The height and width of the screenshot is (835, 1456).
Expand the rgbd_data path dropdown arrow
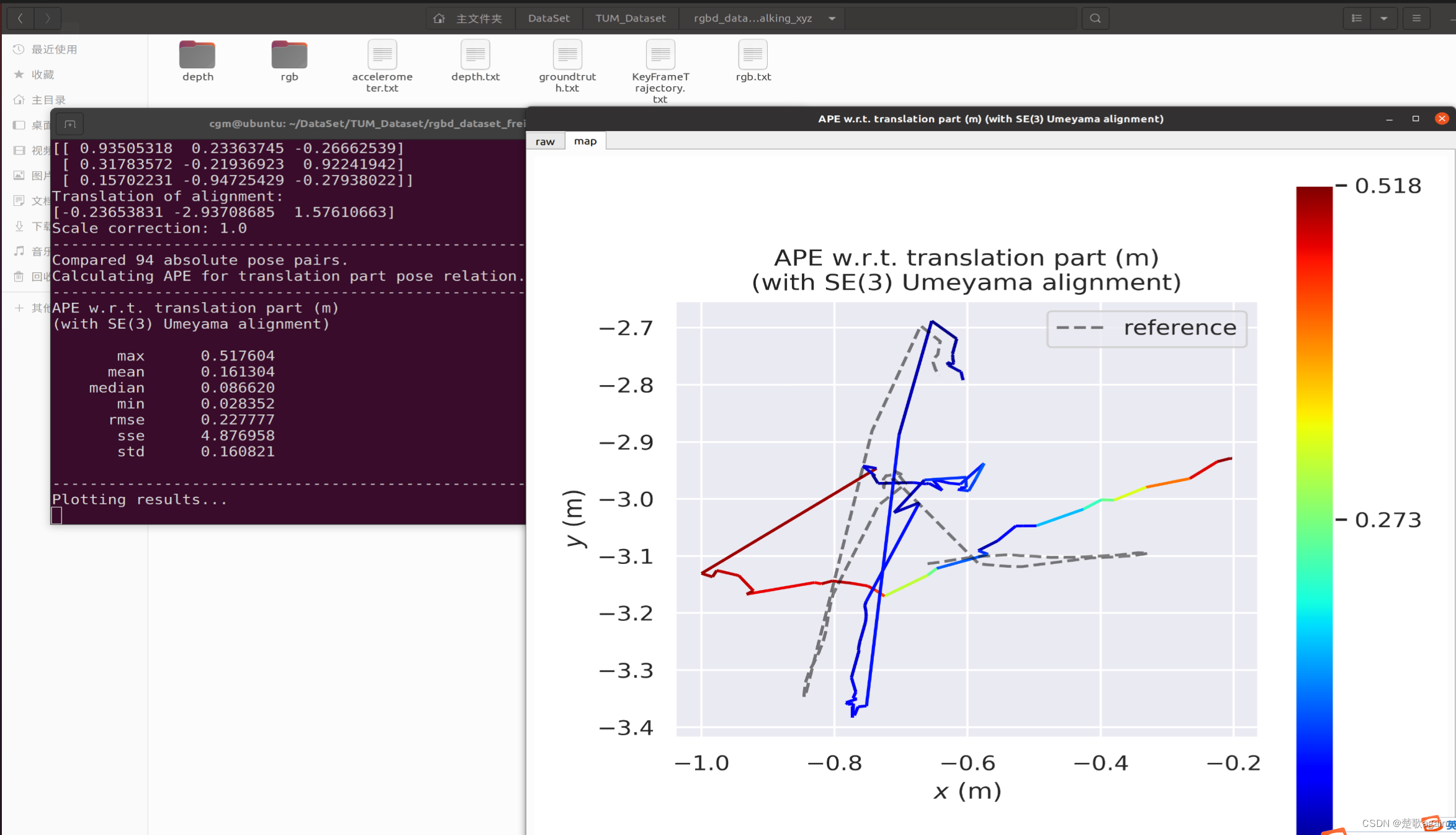832,19
